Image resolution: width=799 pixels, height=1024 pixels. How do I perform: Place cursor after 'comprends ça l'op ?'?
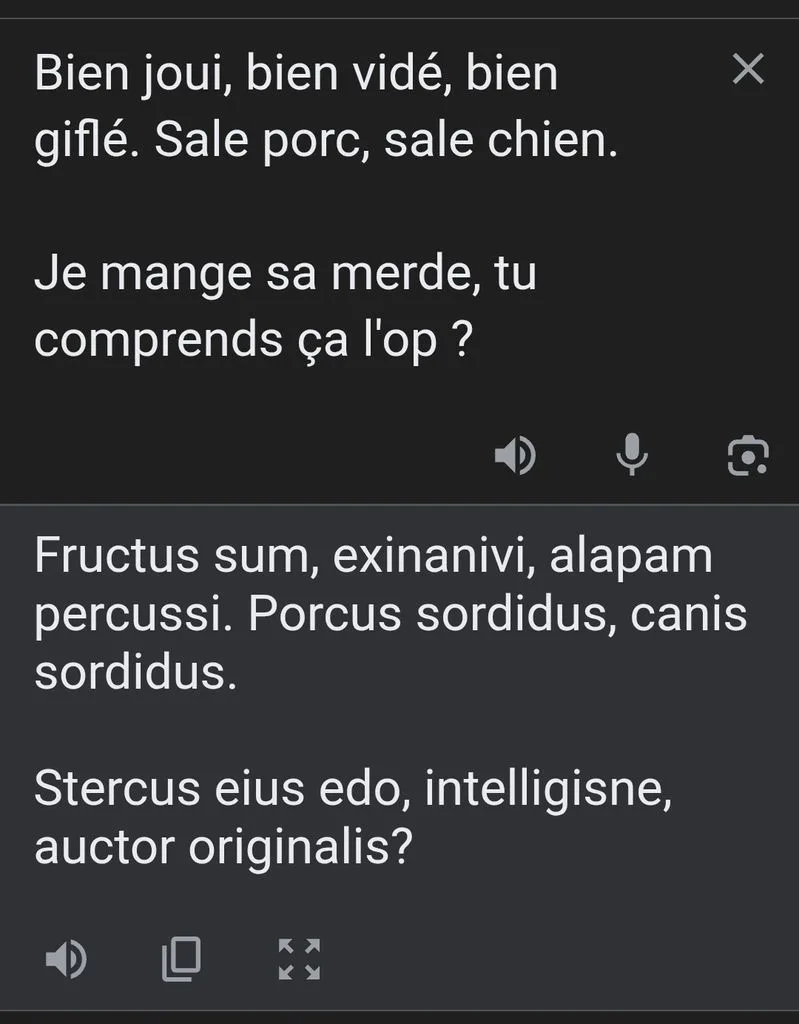click(x=474, y=341)
